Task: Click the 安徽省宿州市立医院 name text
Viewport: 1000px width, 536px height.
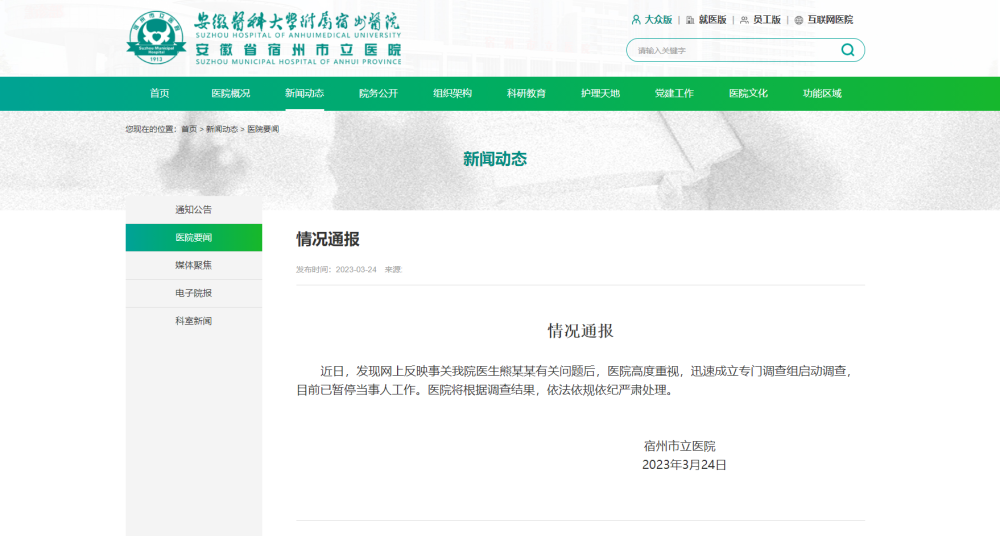Action: click(298, 50)
